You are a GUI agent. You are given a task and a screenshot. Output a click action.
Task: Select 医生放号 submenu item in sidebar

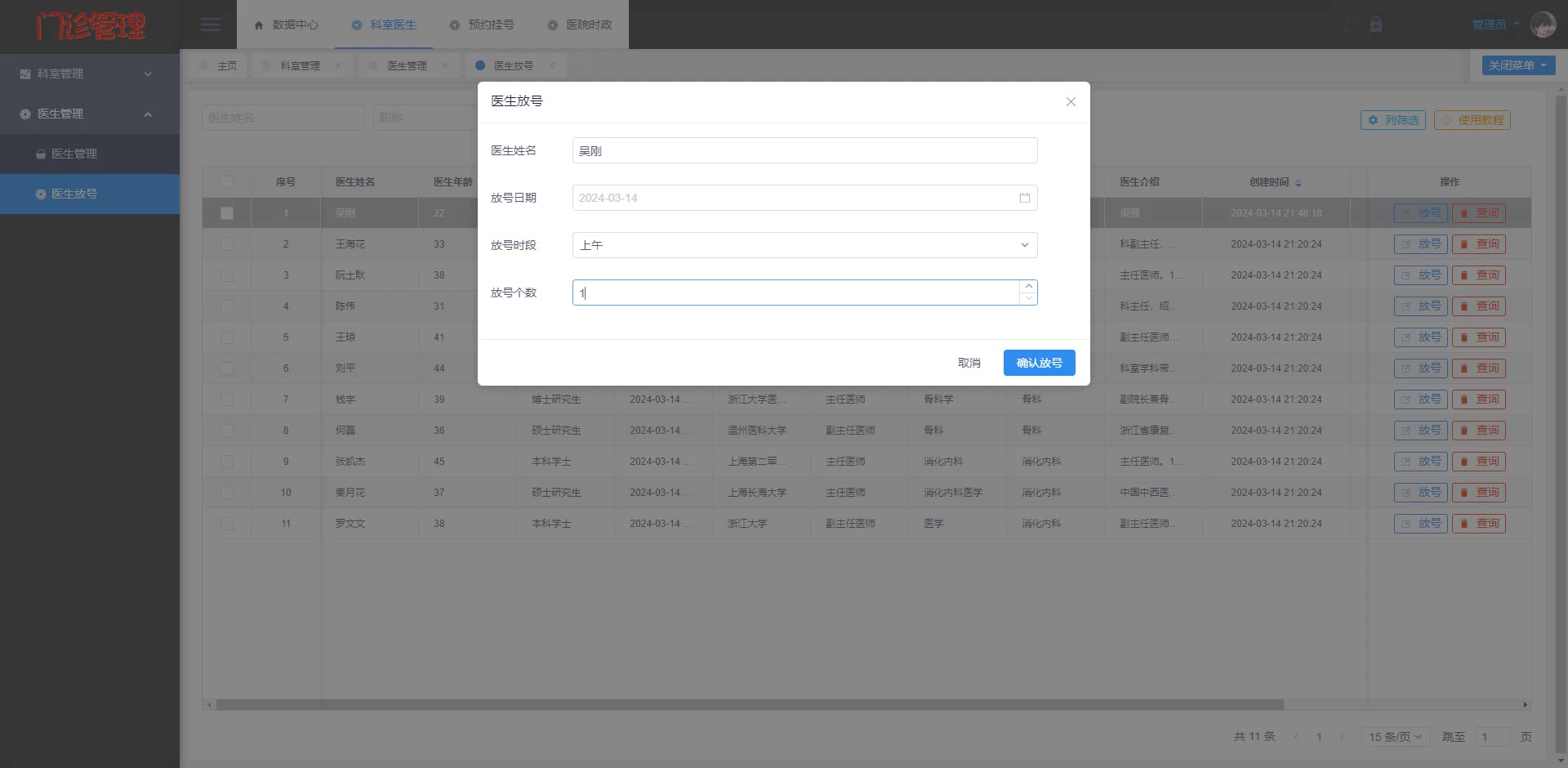point(90,194)
